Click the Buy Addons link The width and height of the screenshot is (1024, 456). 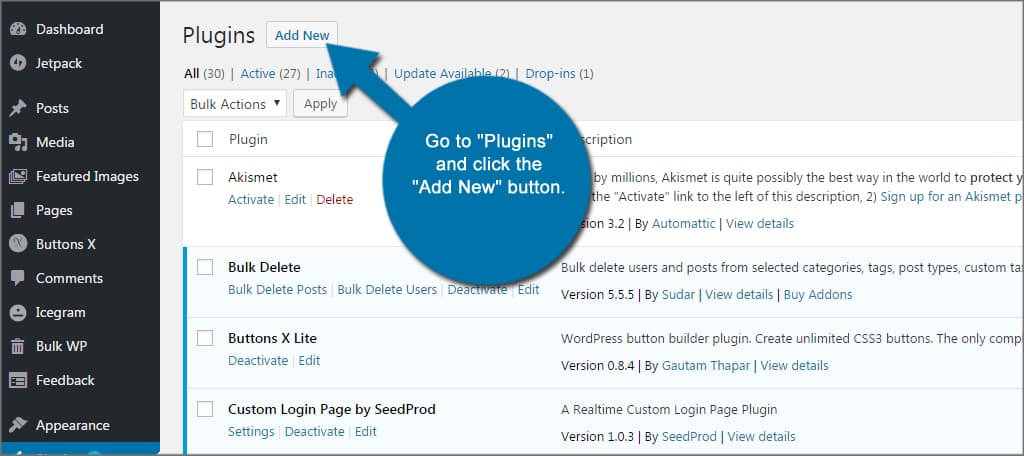(x=818, y=295)
